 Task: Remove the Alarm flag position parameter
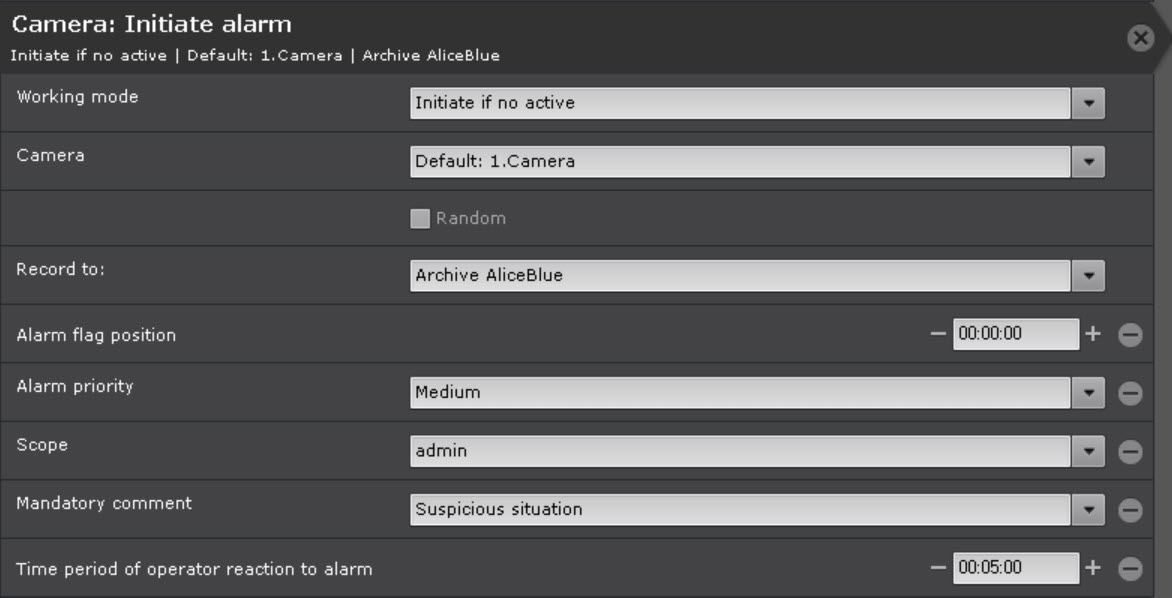point(1130,335)
